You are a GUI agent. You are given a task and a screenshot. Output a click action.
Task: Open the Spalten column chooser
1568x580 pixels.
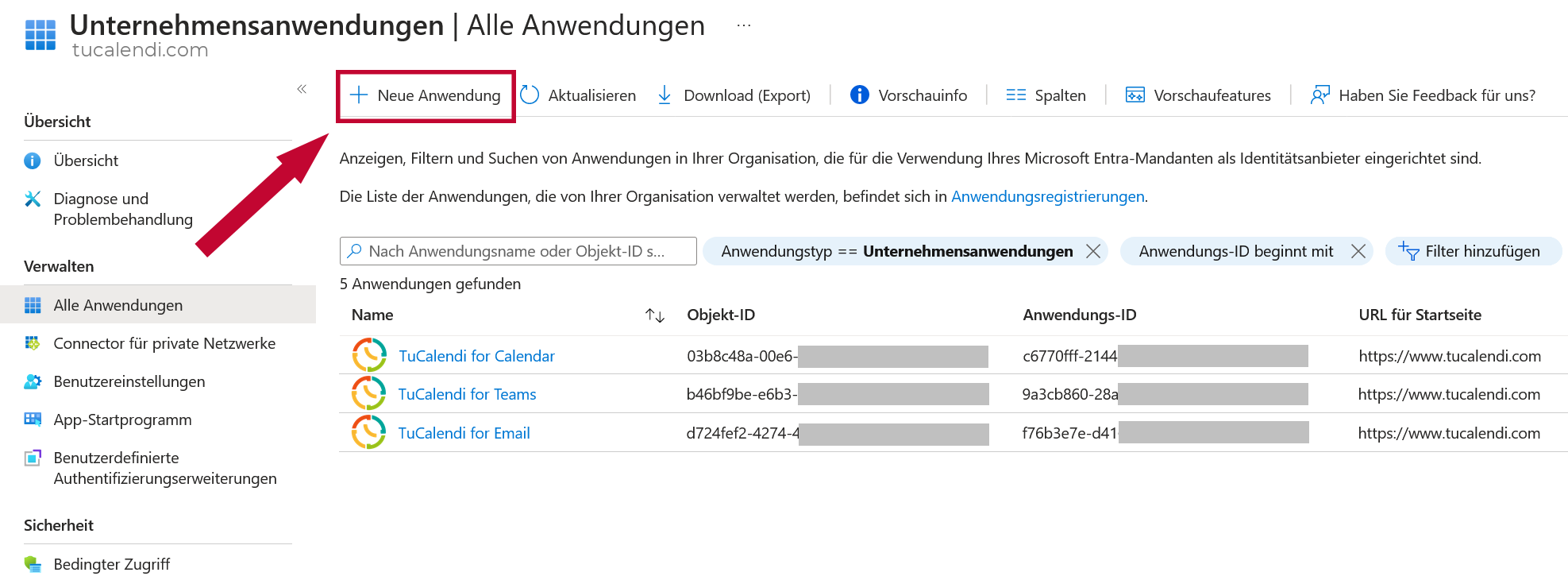coord(1046,95)
